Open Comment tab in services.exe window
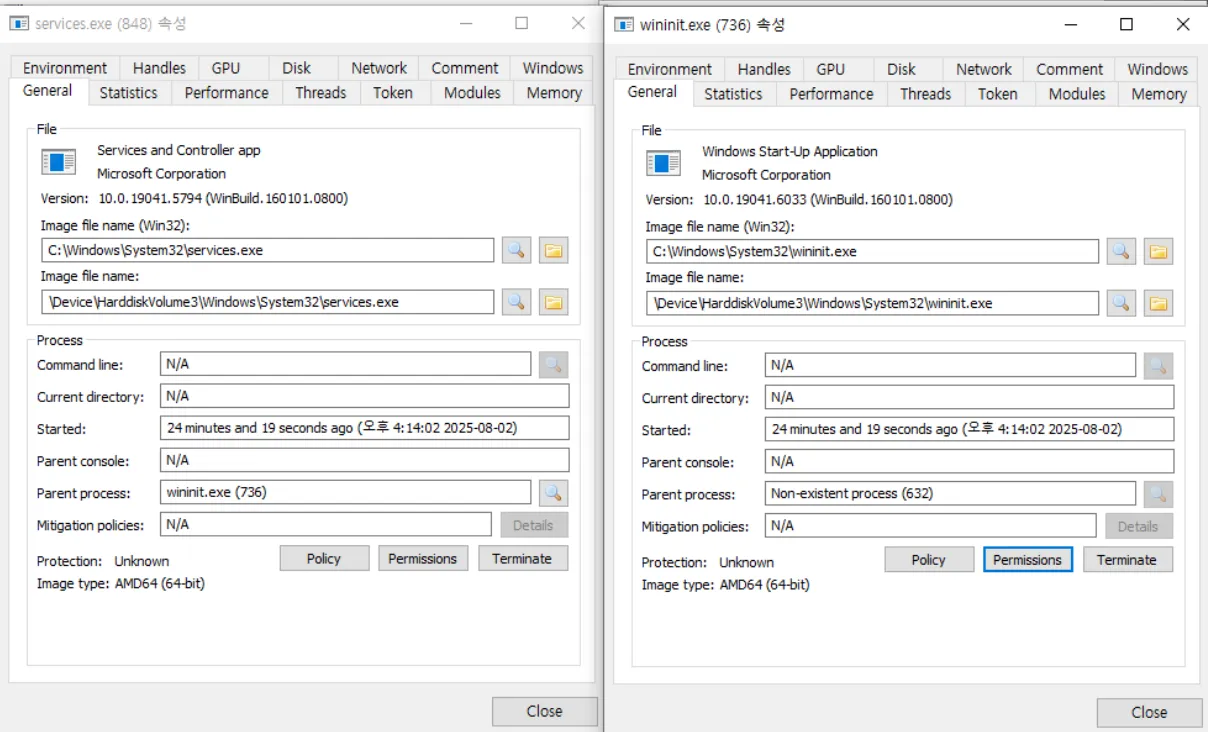The height and width of the screenshot is (732, 1208). click(x=465, y=68)
